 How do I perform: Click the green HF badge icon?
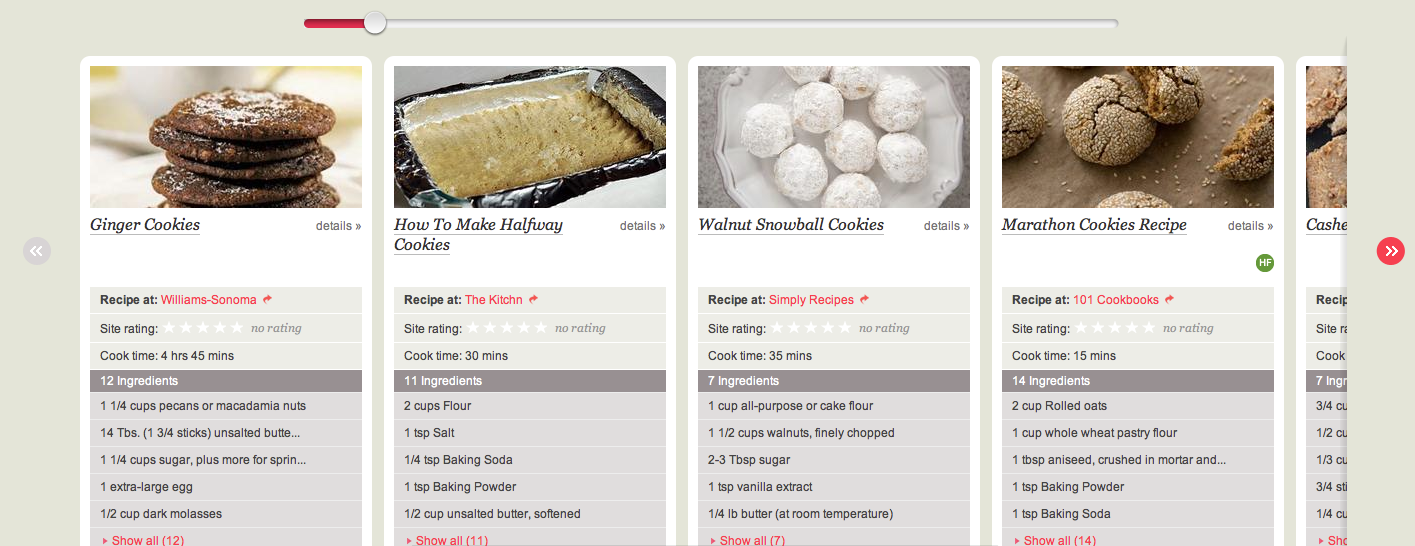point(1265,263)
